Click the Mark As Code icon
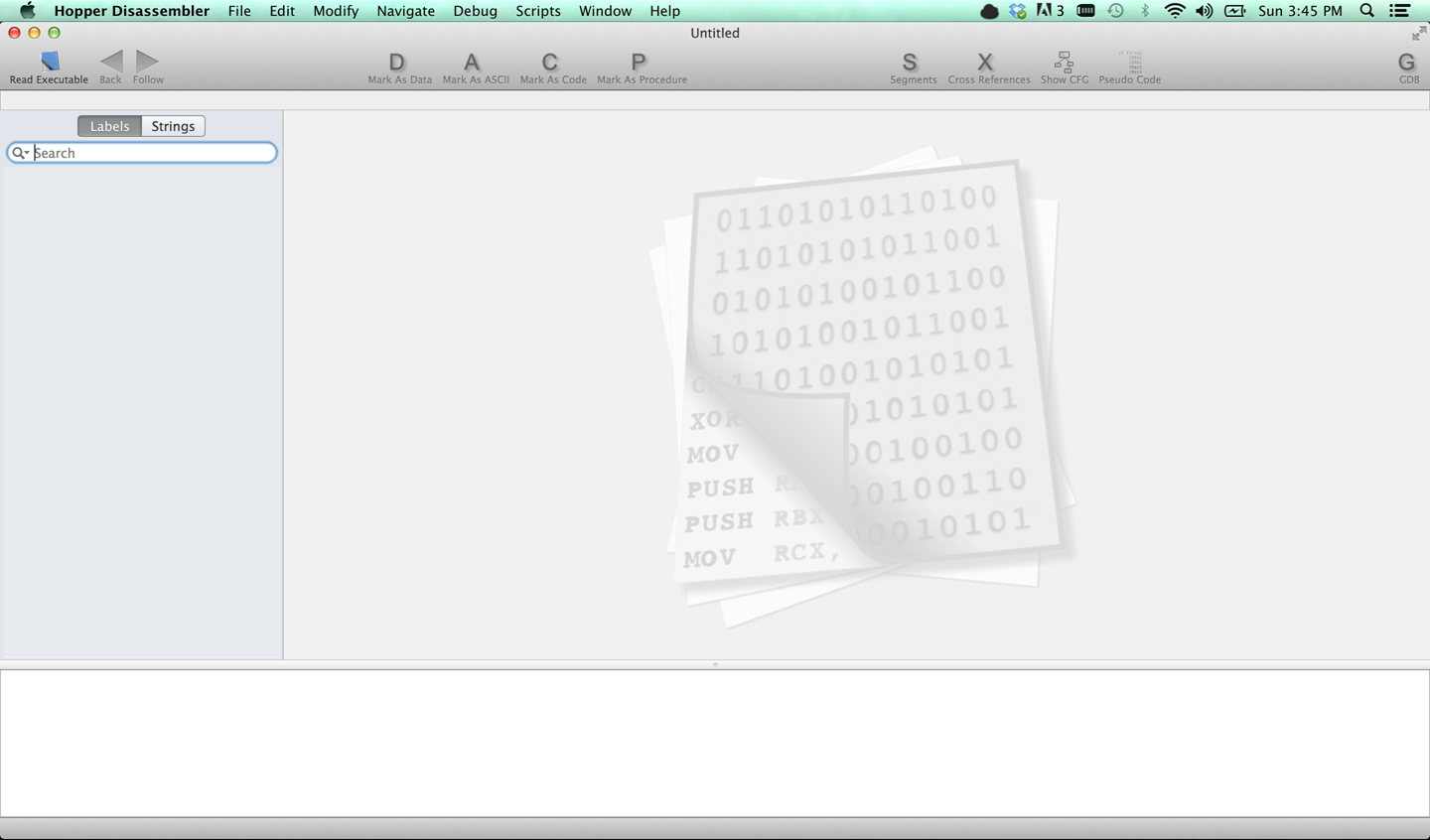This screenshot has height=840, width=1430. (x=550, y=63)
